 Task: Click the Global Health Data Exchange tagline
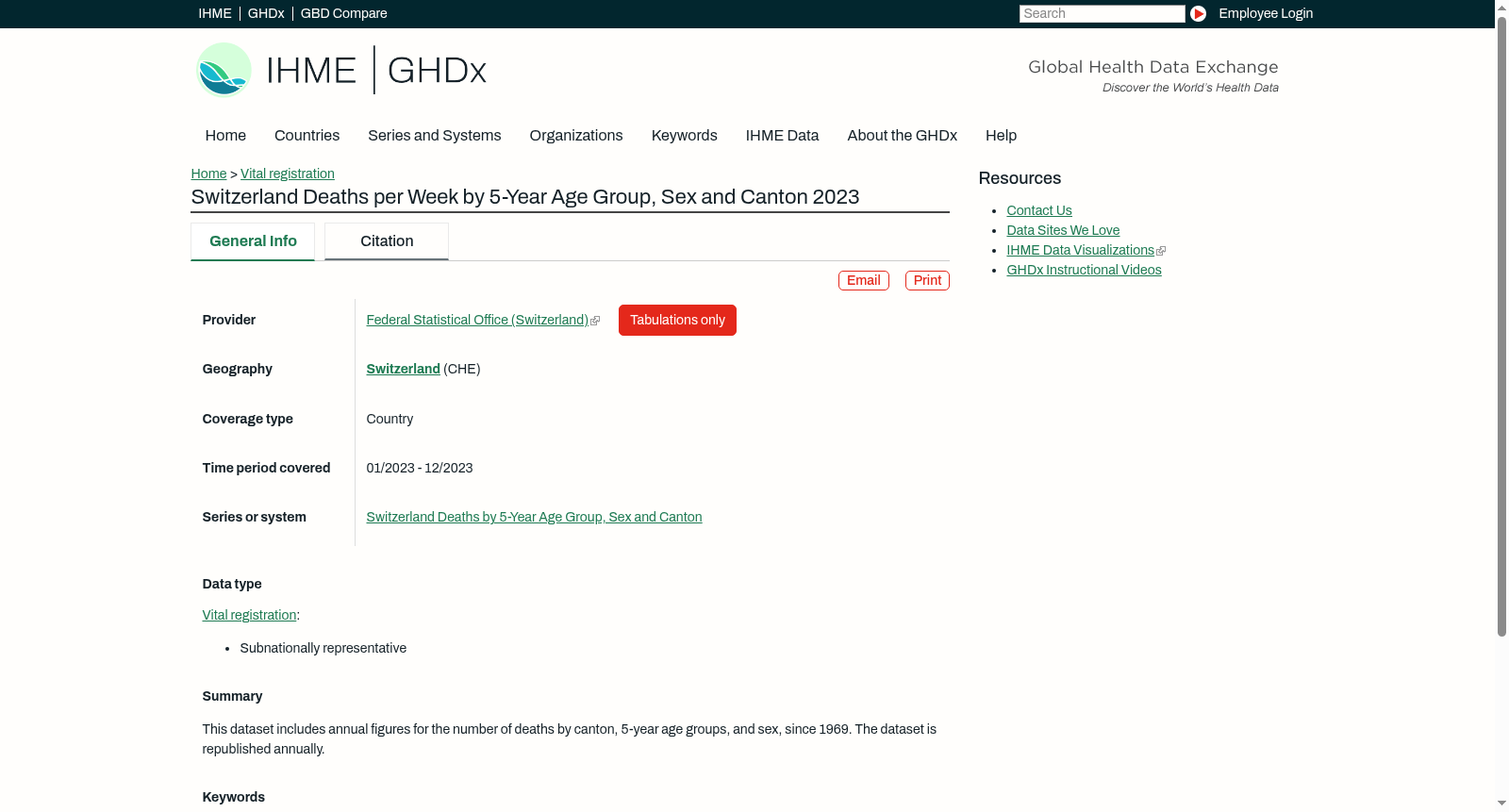(1152, 67)
